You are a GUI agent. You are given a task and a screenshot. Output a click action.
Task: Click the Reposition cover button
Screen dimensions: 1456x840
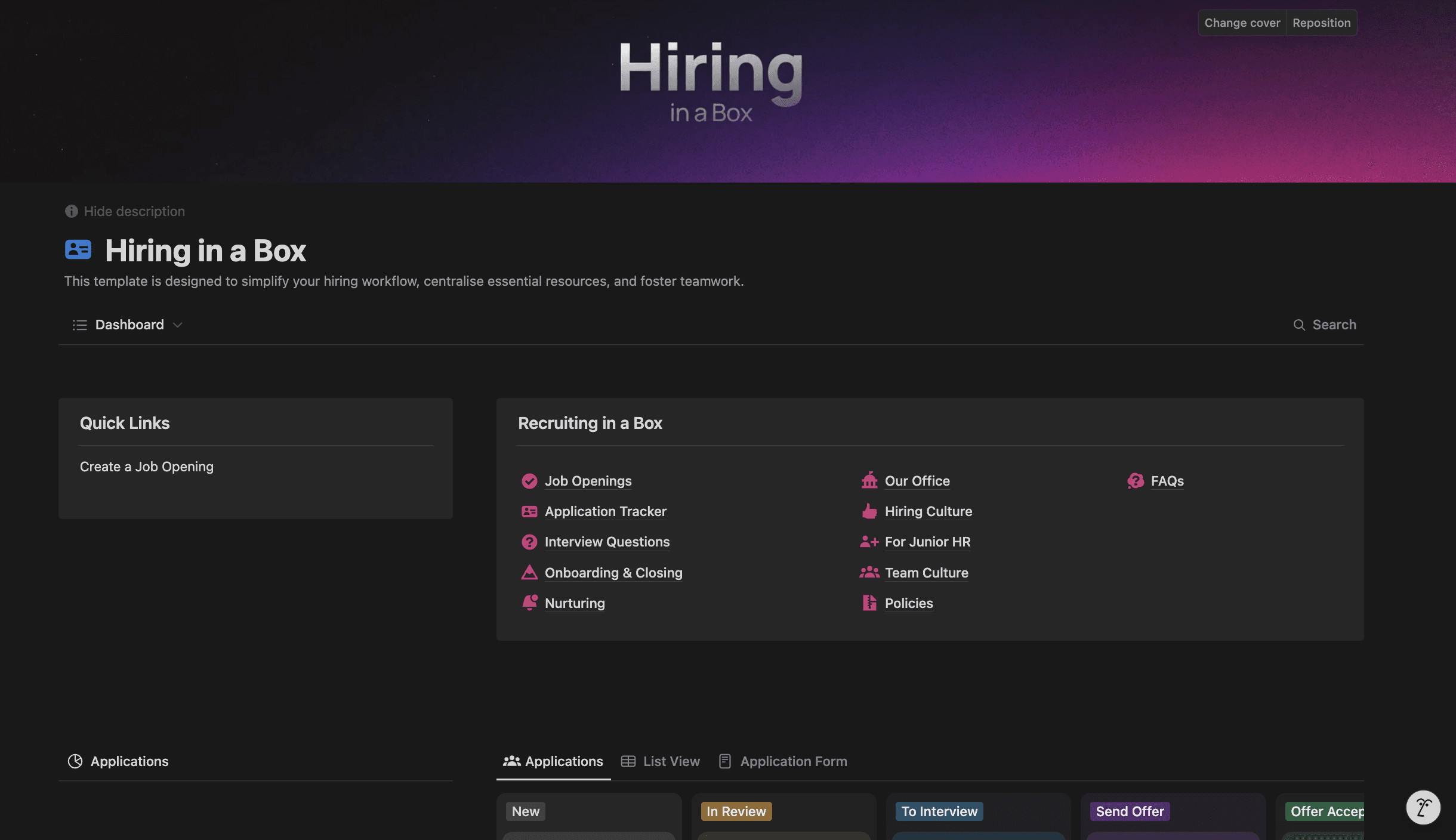[x=1322, y=23]
